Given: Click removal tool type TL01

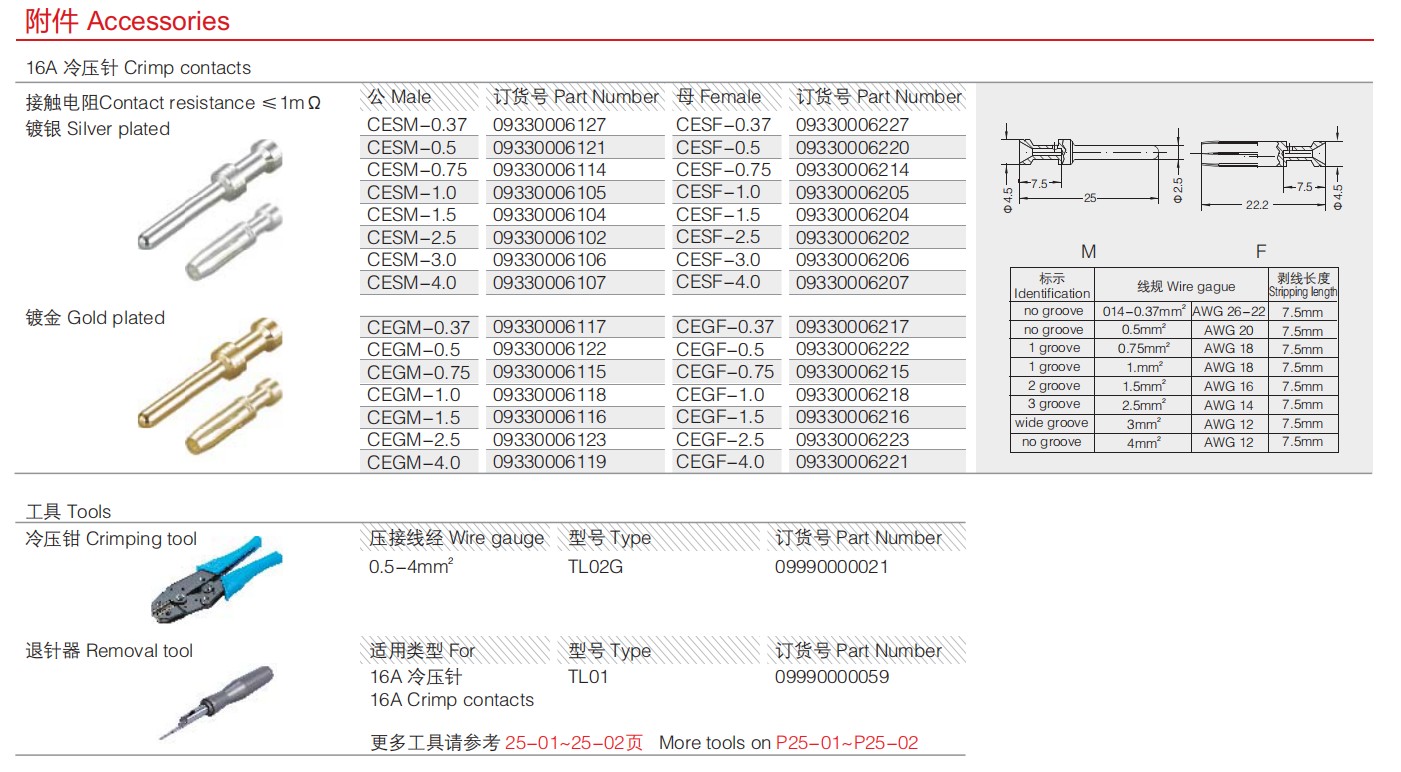Looking at the screenshot, I should pos(588,677).
